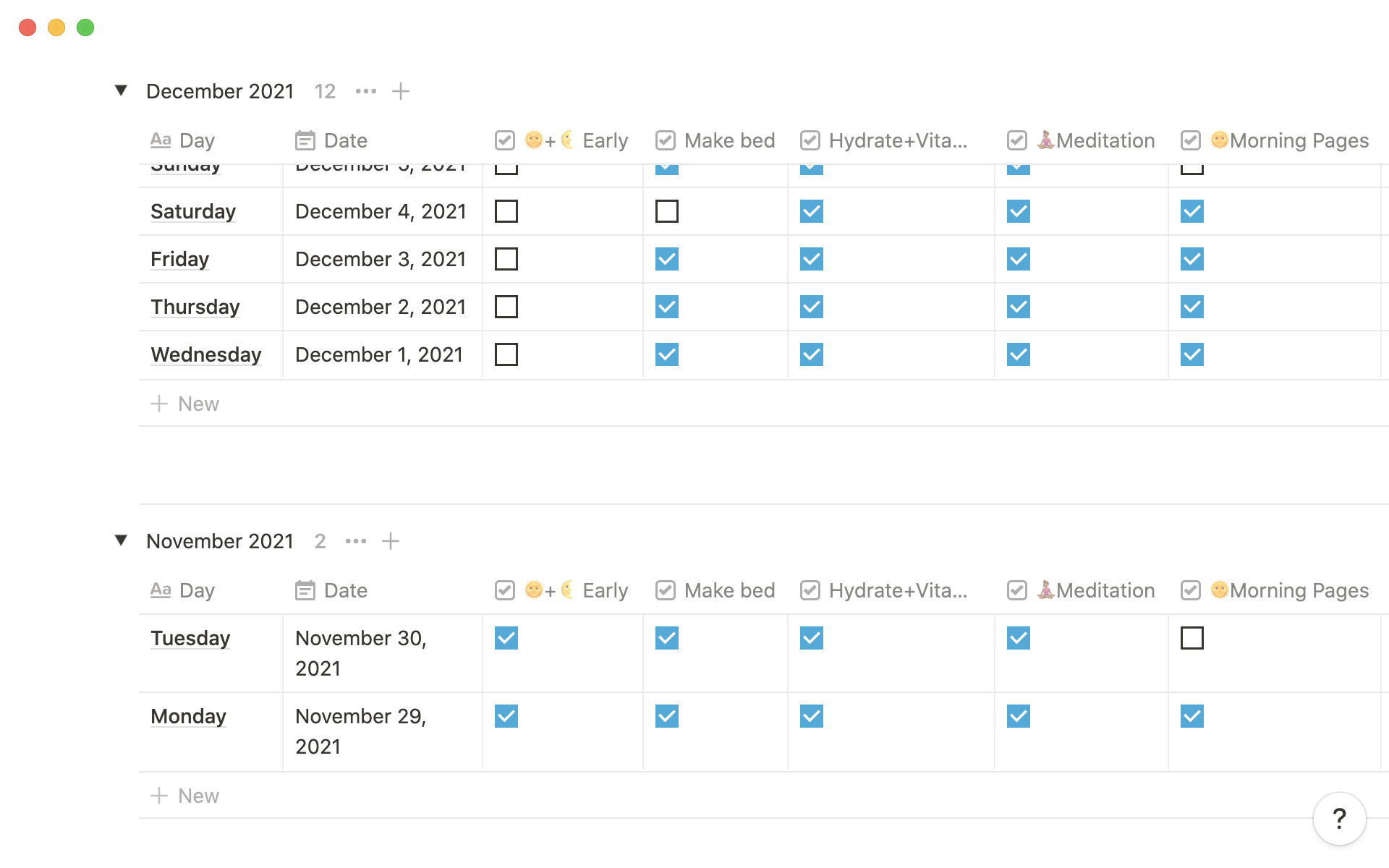Check Make bed box for Saturday row
This screenshot has height=868, width=1389.
667,211
